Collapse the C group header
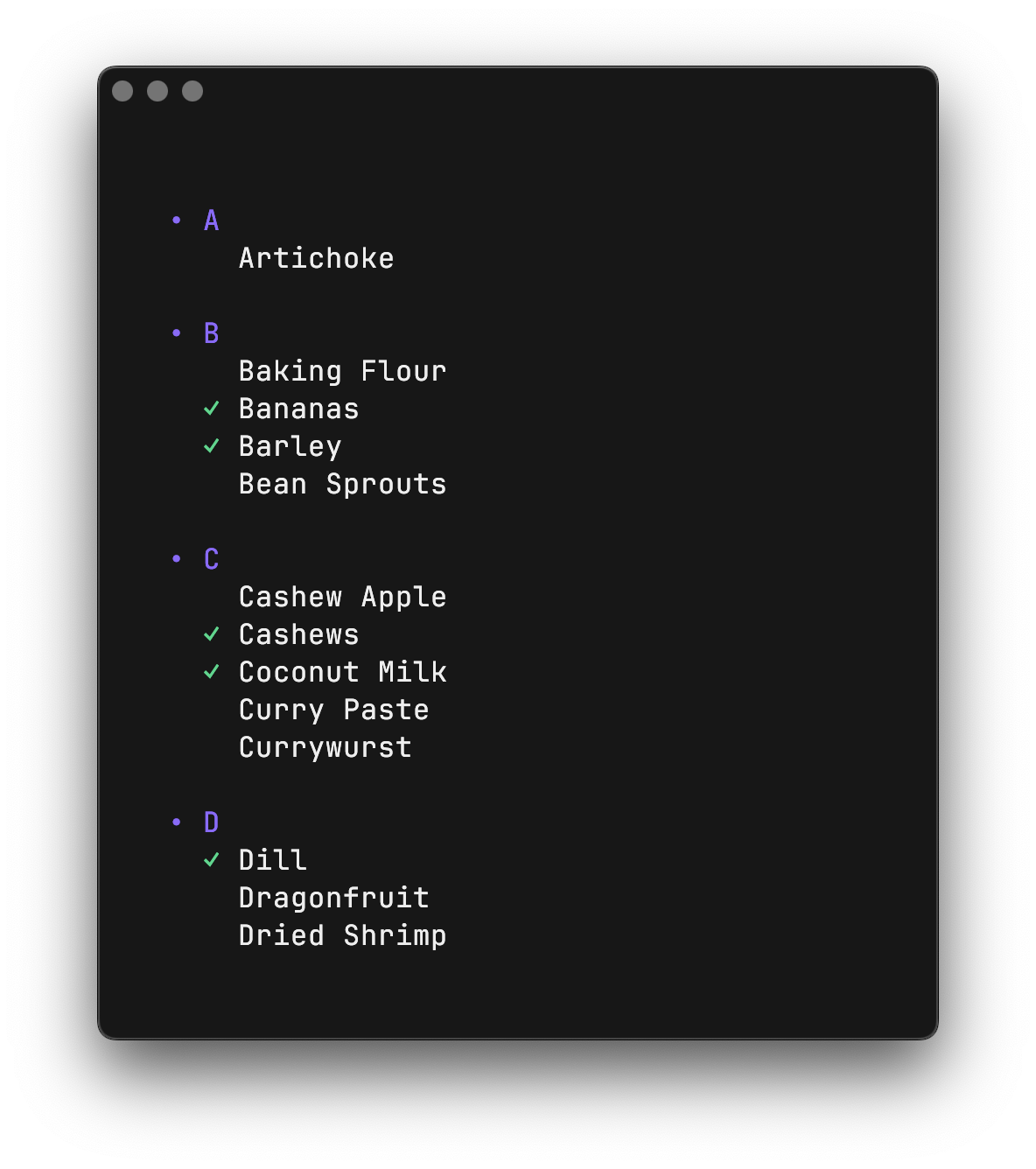 tap(211, 559)
